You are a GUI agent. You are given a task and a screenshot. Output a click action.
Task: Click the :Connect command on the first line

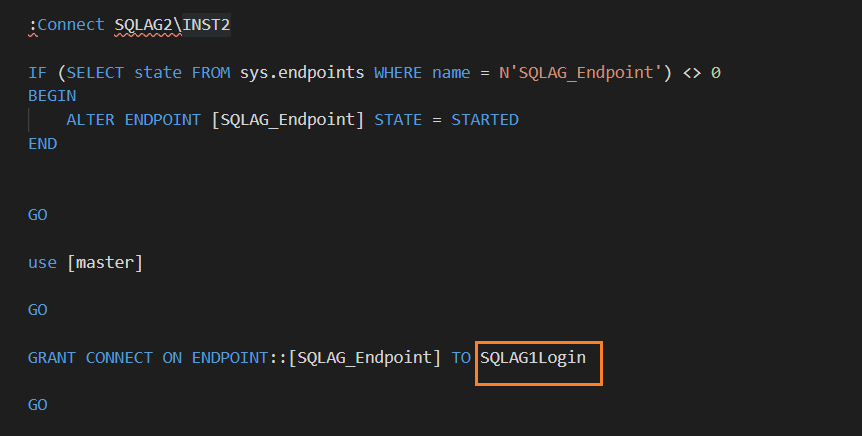(x=66, y=25)
